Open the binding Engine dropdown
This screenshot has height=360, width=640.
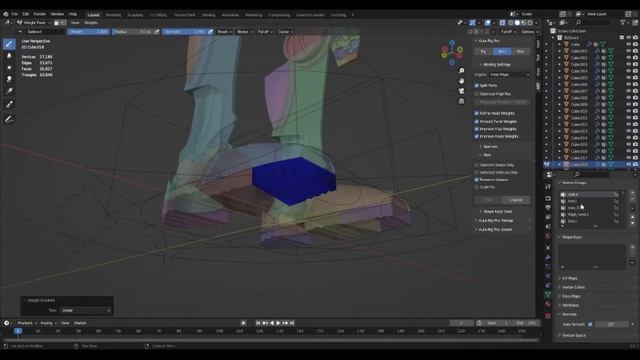509,75
